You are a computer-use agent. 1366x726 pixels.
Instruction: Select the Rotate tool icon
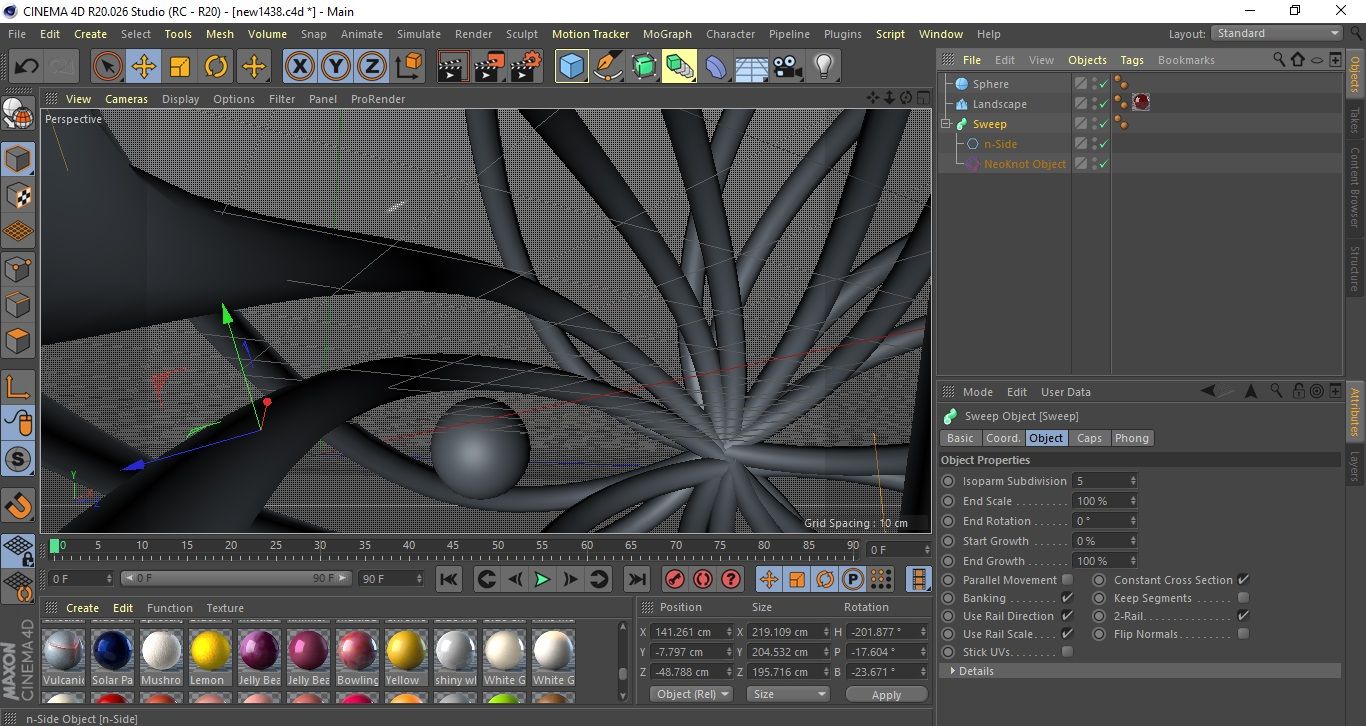[x=216, y=67]
